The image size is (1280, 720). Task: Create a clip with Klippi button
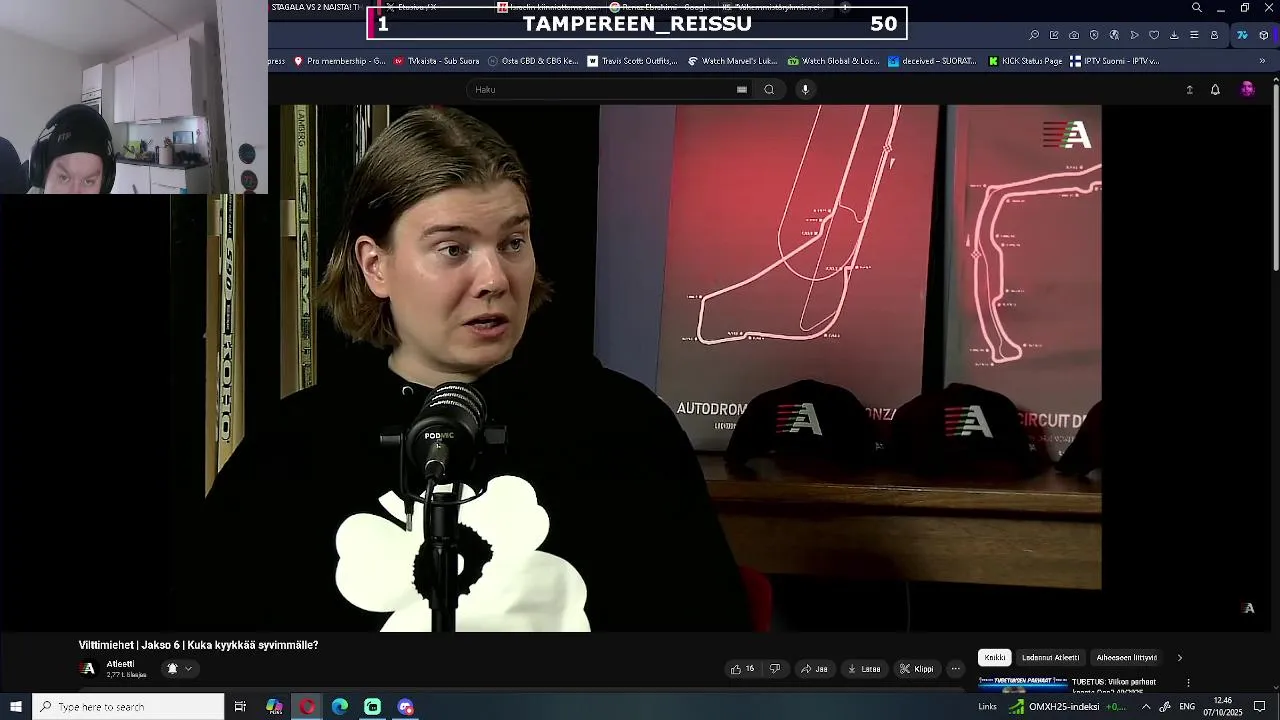click(x=916, y=669)
